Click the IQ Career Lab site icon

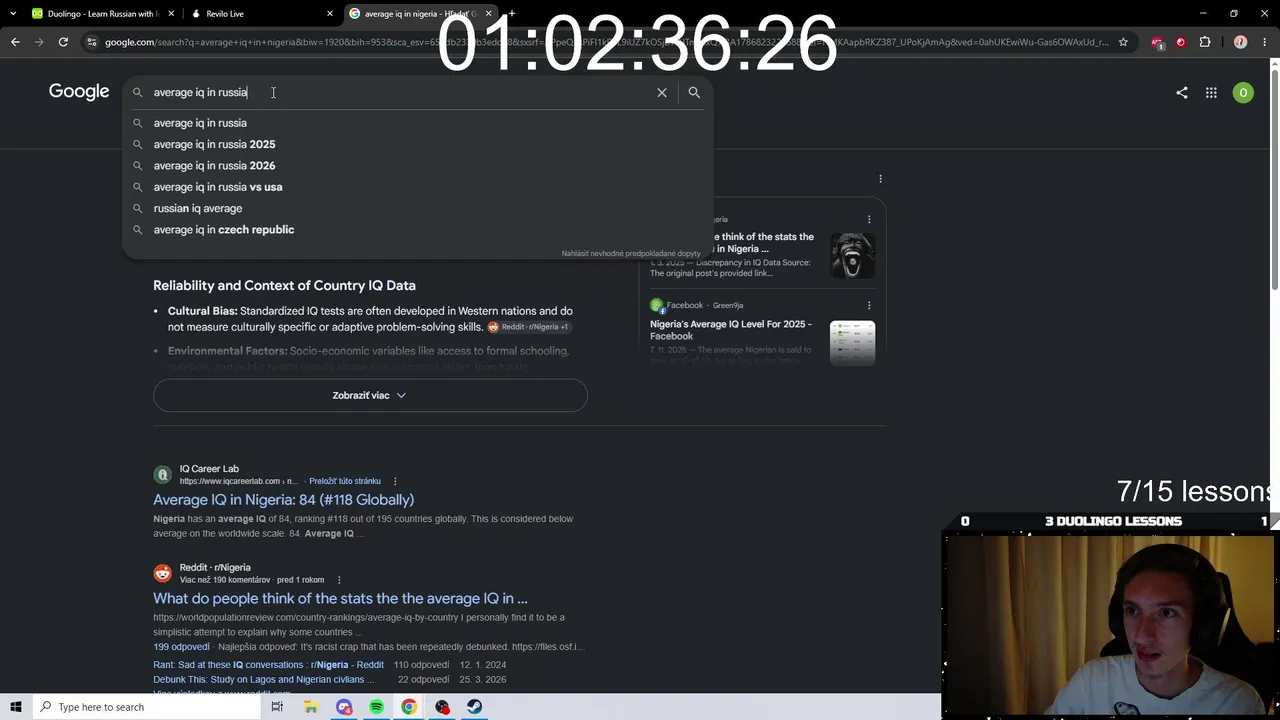tap(162, 475)
